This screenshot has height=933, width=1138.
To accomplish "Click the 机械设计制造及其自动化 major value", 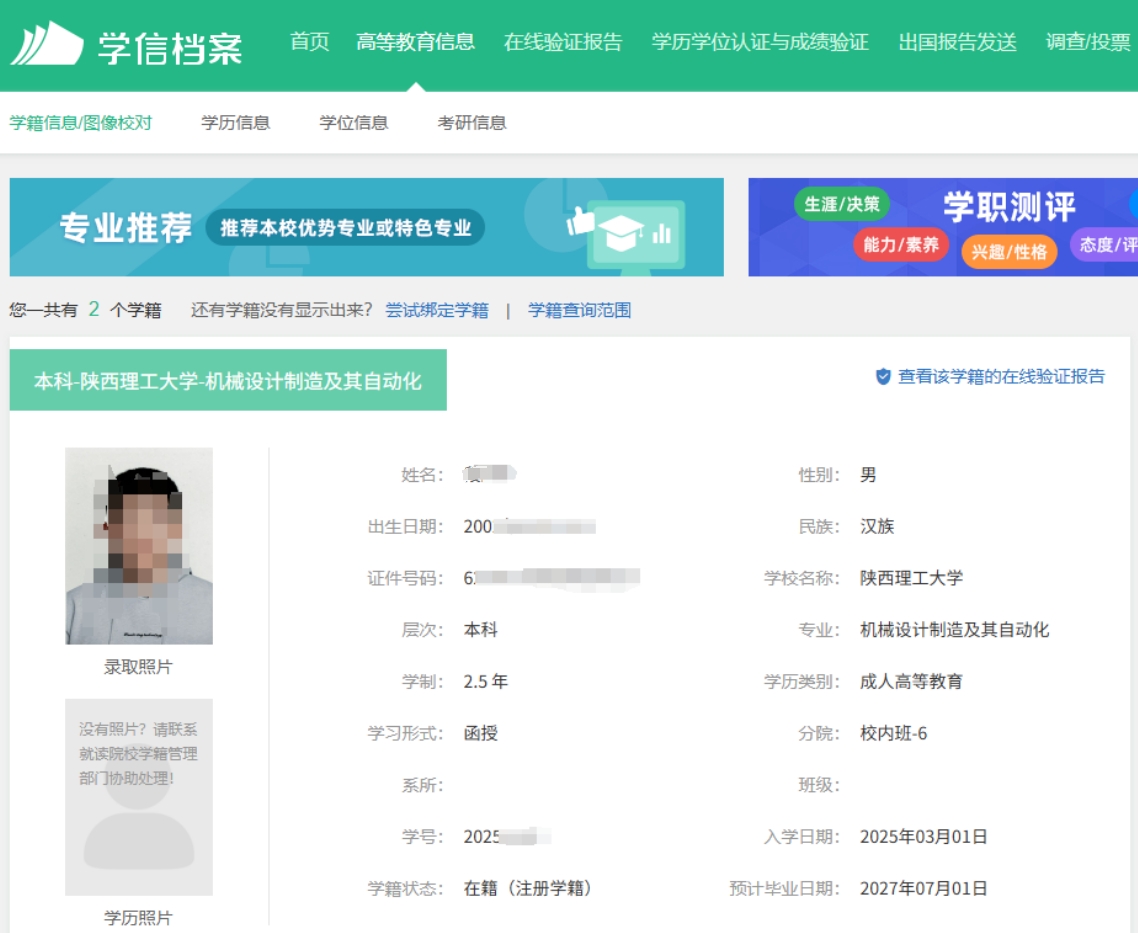I will 954,630.
